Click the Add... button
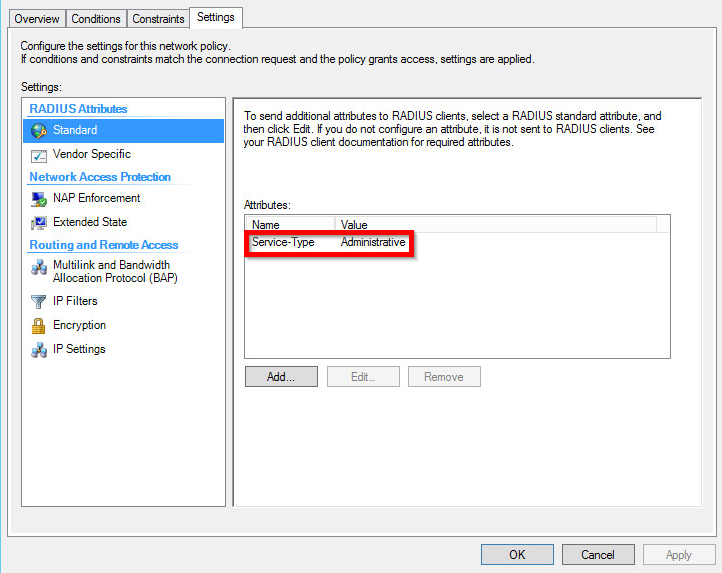 point(281,377)
